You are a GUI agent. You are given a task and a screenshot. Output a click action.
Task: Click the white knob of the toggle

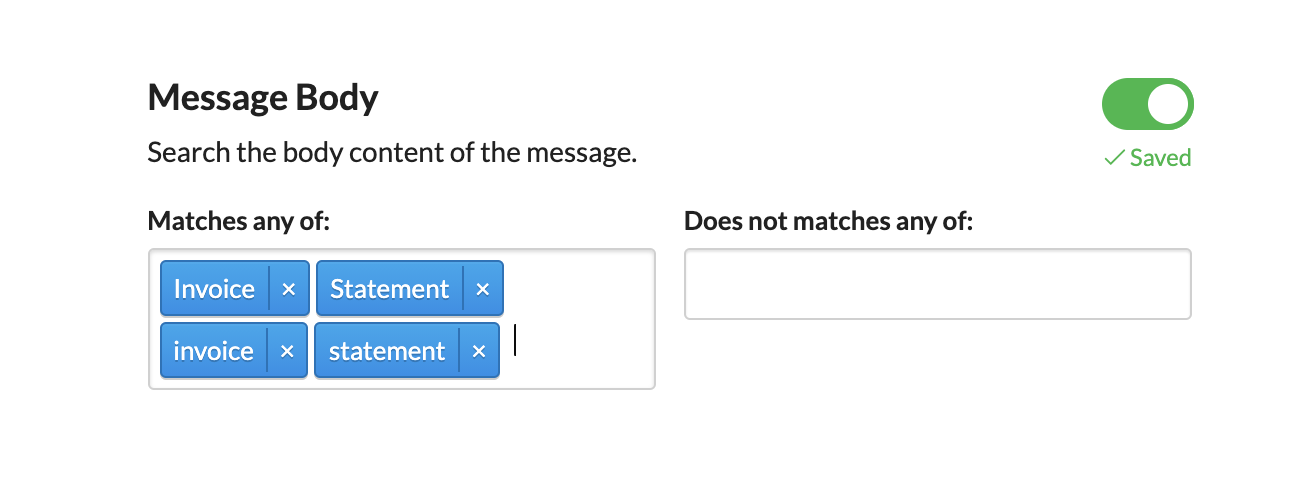[x=1167, y=104]
